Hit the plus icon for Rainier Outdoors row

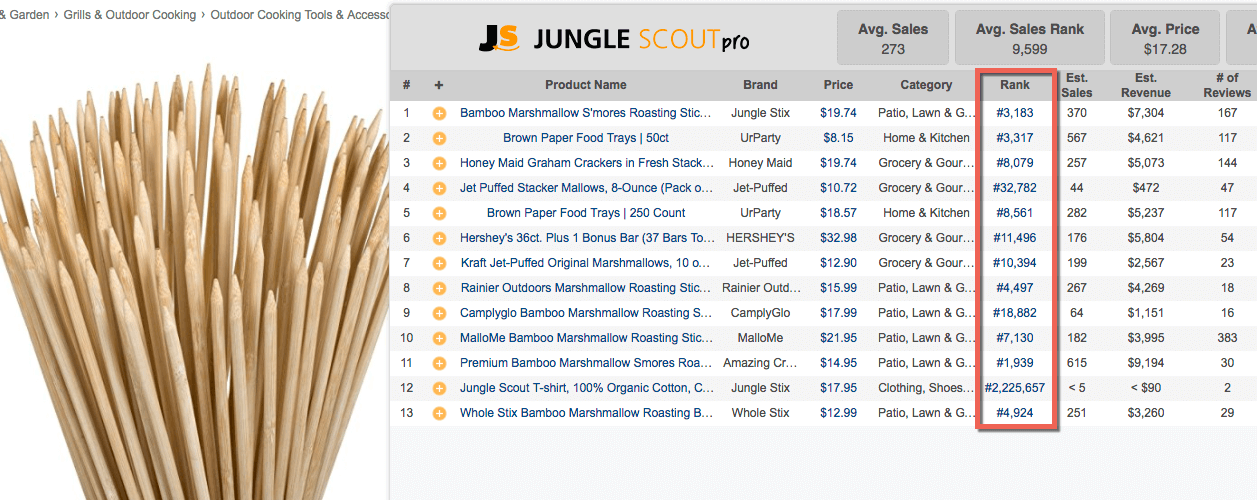(439, 288)
